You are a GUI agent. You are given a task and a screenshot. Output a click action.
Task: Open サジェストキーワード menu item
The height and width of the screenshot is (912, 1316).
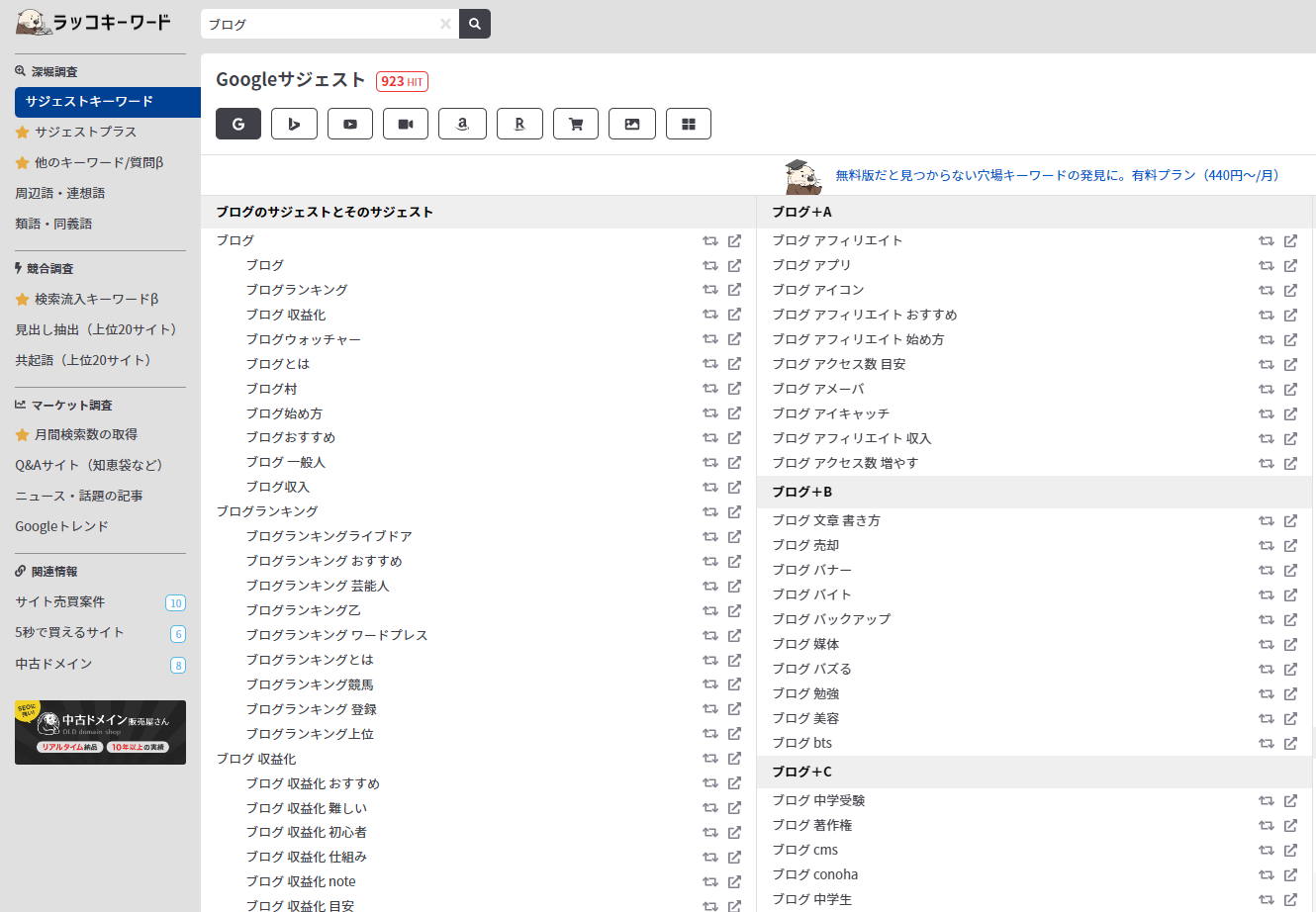pos(108,102)
